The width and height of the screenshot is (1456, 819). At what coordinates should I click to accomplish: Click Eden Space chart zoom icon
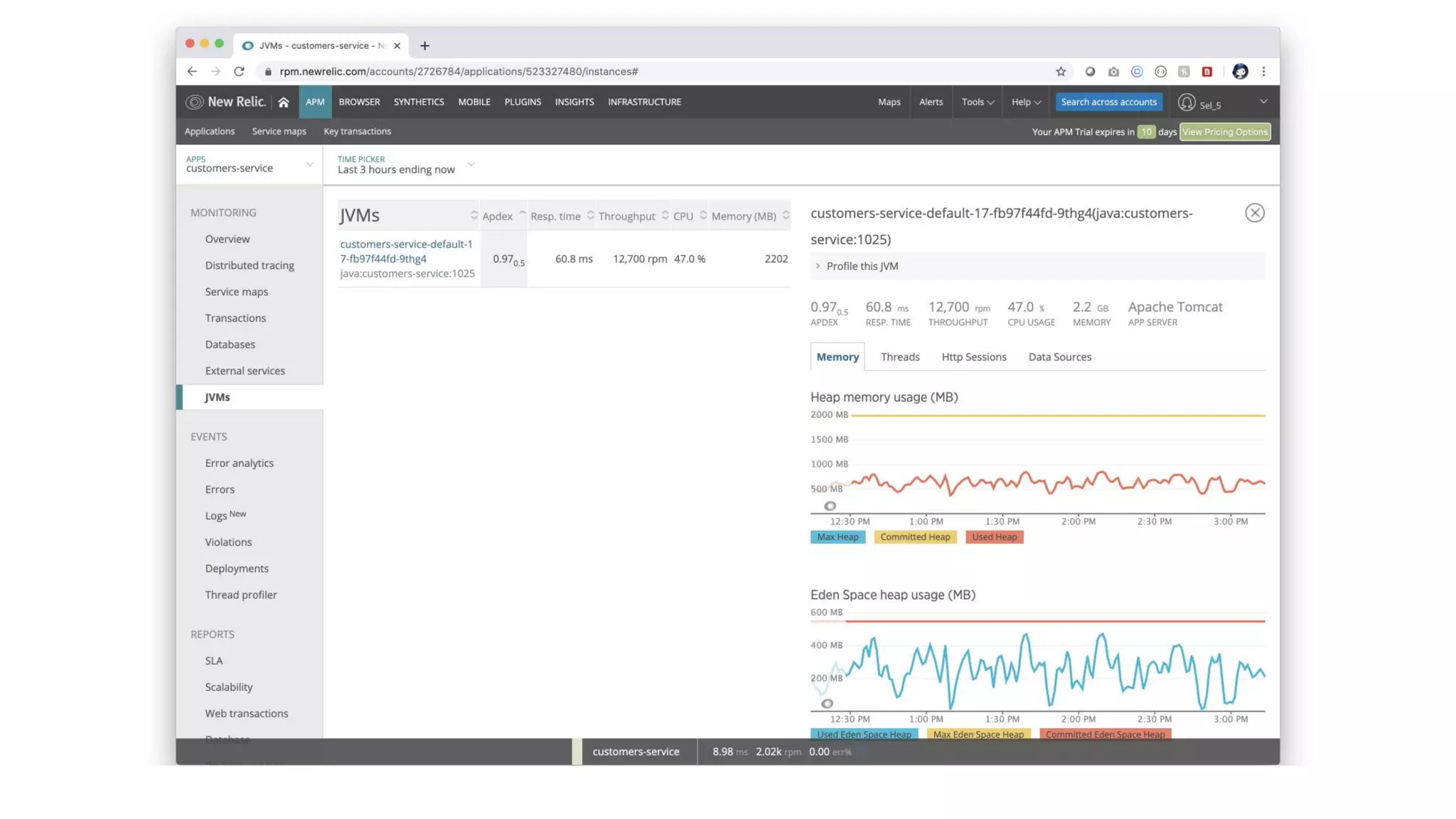(827, 704)
